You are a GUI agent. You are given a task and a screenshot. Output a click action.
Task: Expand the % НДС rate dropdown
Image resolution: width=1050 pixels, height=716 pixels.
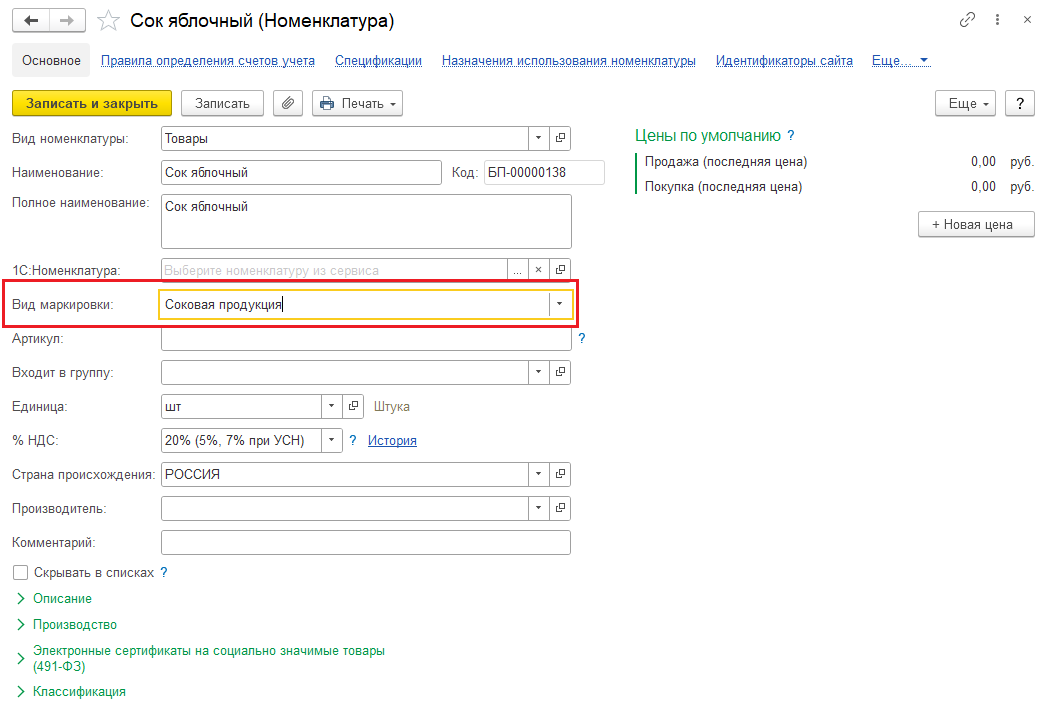click(331, 440)
